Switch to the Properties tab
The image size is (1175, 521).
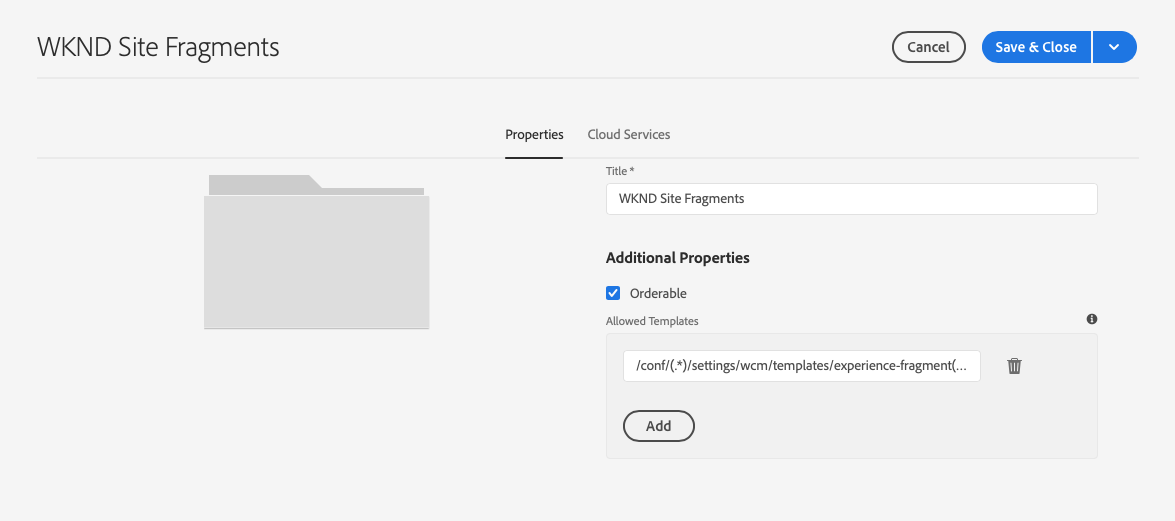coord(534,134)
